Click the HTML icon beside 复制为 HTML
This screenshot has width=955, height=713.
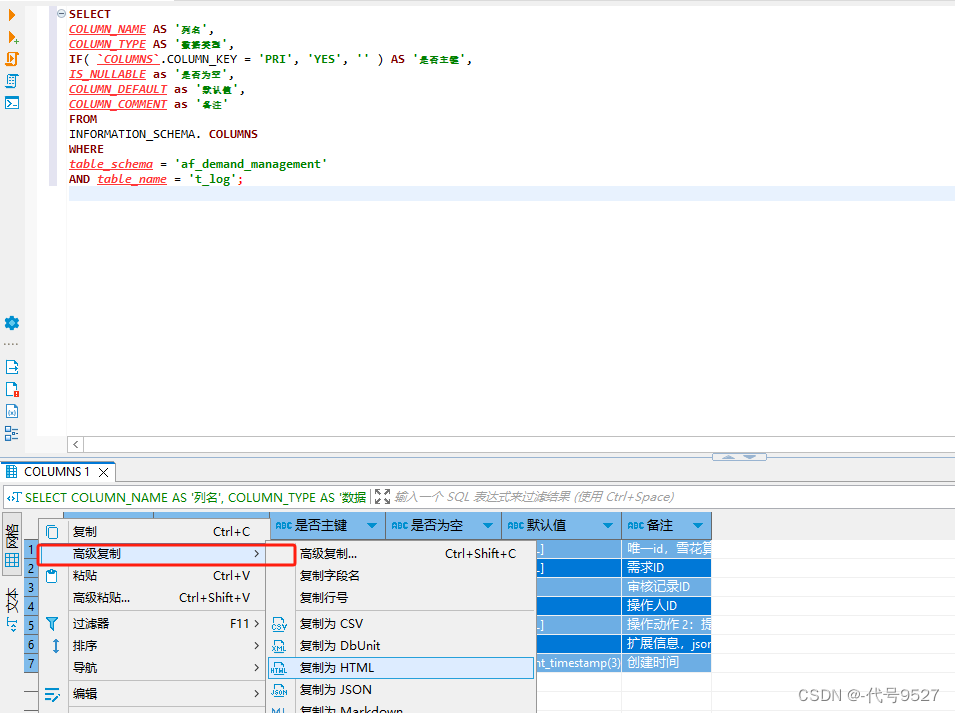pos(279,668)
